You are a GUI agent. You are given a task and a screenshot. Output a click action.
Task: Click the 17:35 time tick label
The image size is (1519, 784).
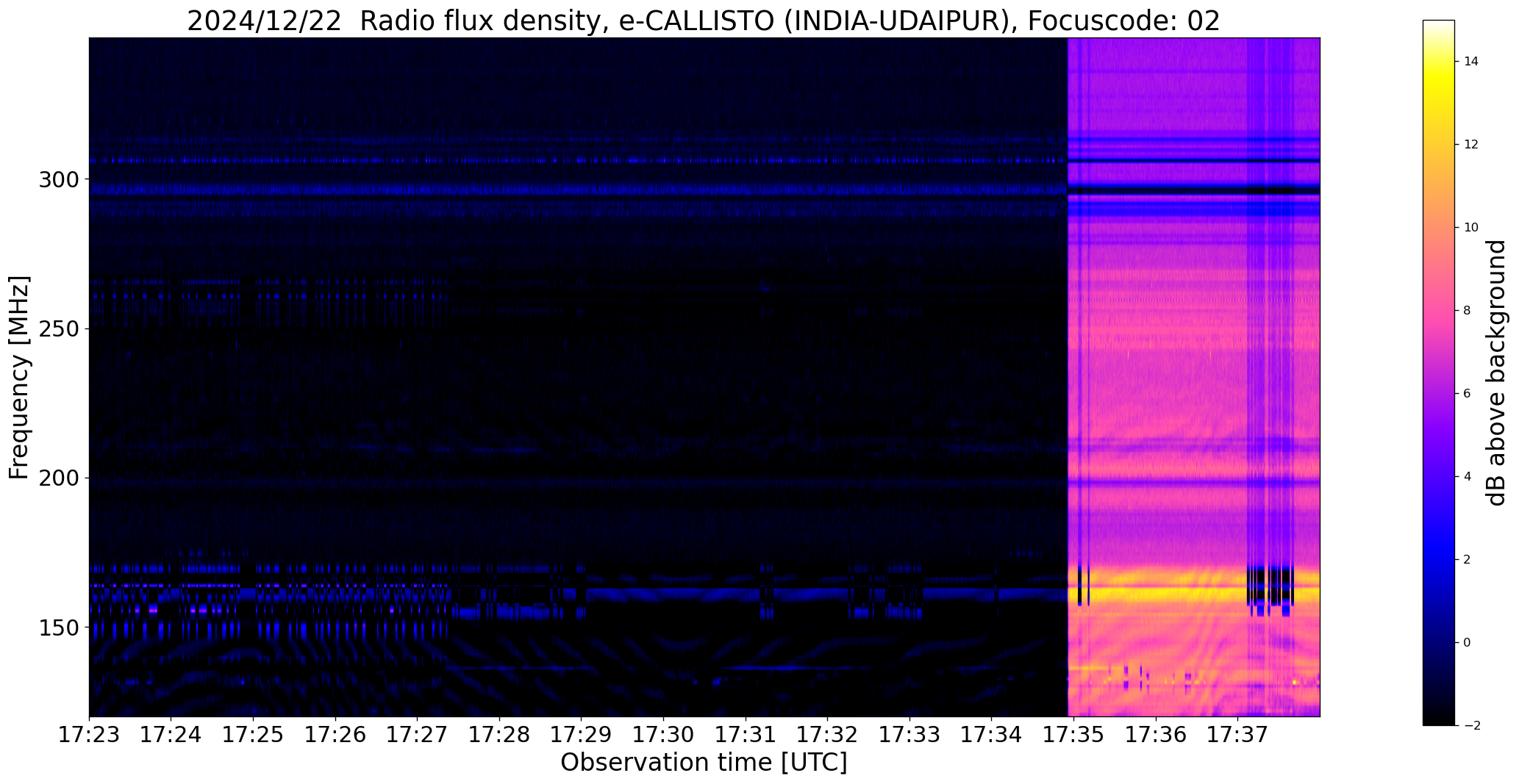[x=1074, y=734]
